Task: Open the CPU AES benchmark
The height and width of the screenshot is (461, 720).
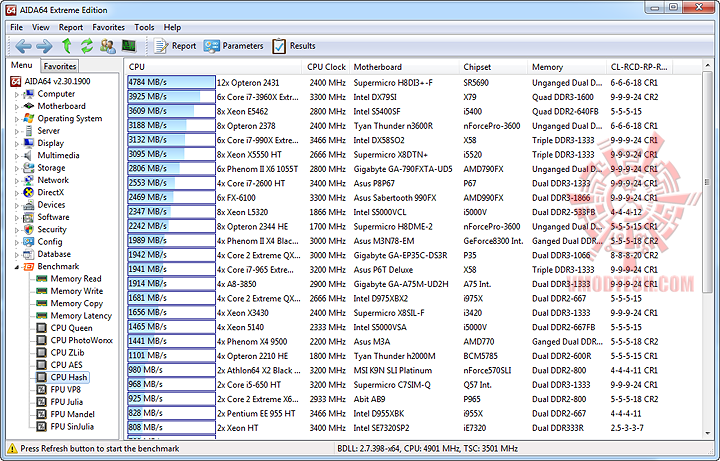Action: (x=67, y=365)
